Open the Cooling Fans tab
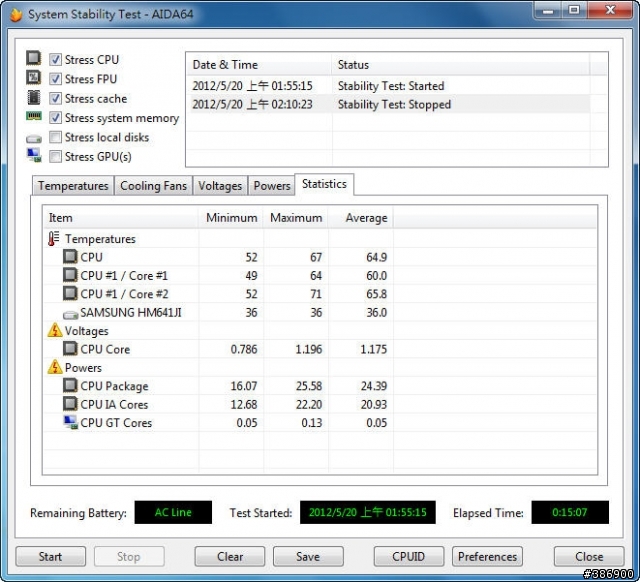Image resolution: width=640 pixels, height=582 pixels. (x=153, y=186)
